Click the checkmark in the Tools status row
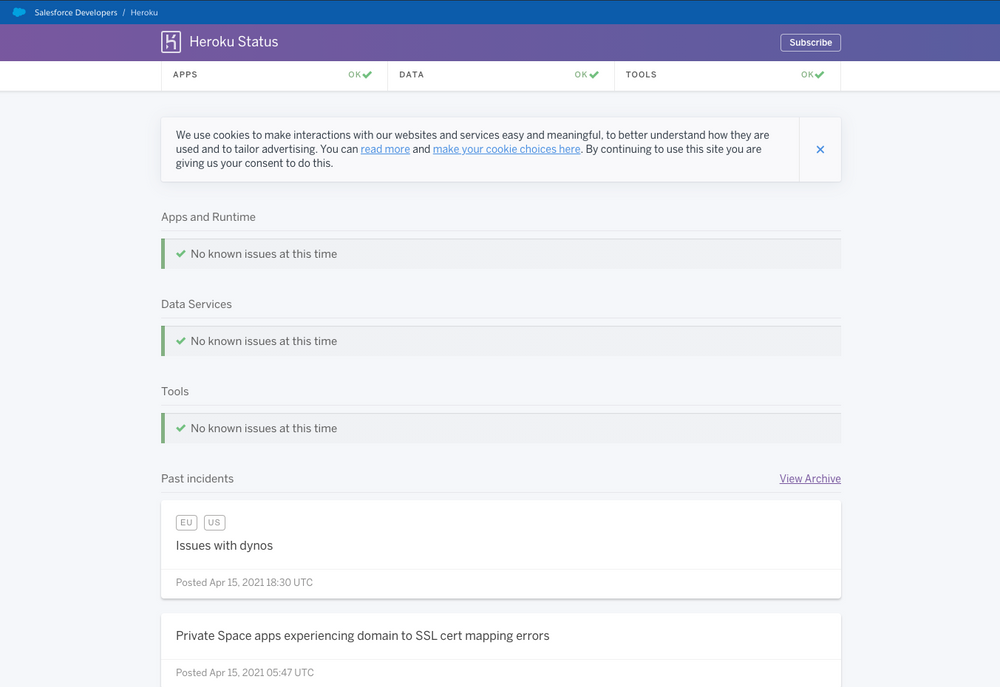The width and height of the screenshot is (1000, 687). point(179,428)
